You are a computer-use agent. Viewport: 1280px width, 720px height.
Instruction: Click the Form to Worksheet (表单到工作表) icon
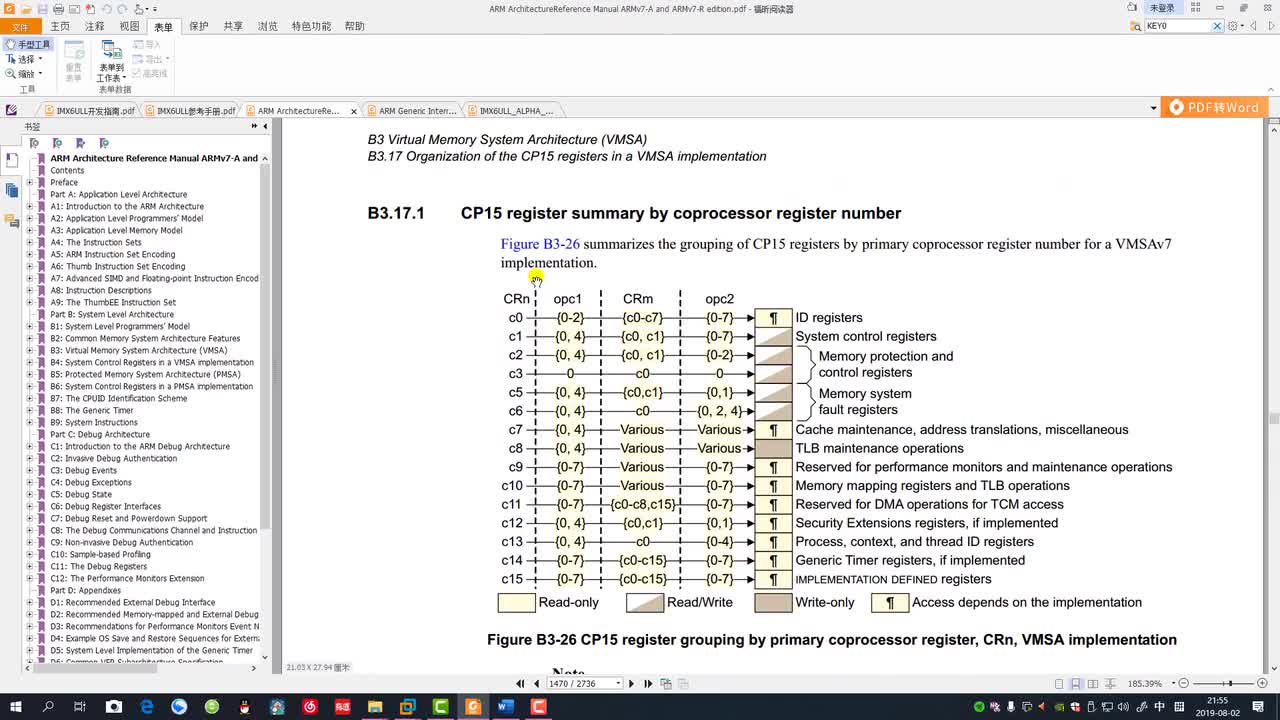pos(111,61)
